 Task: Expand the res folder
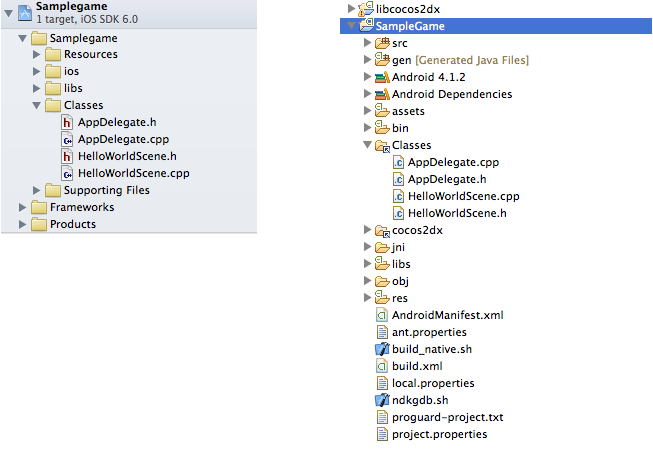coord(367,298)
